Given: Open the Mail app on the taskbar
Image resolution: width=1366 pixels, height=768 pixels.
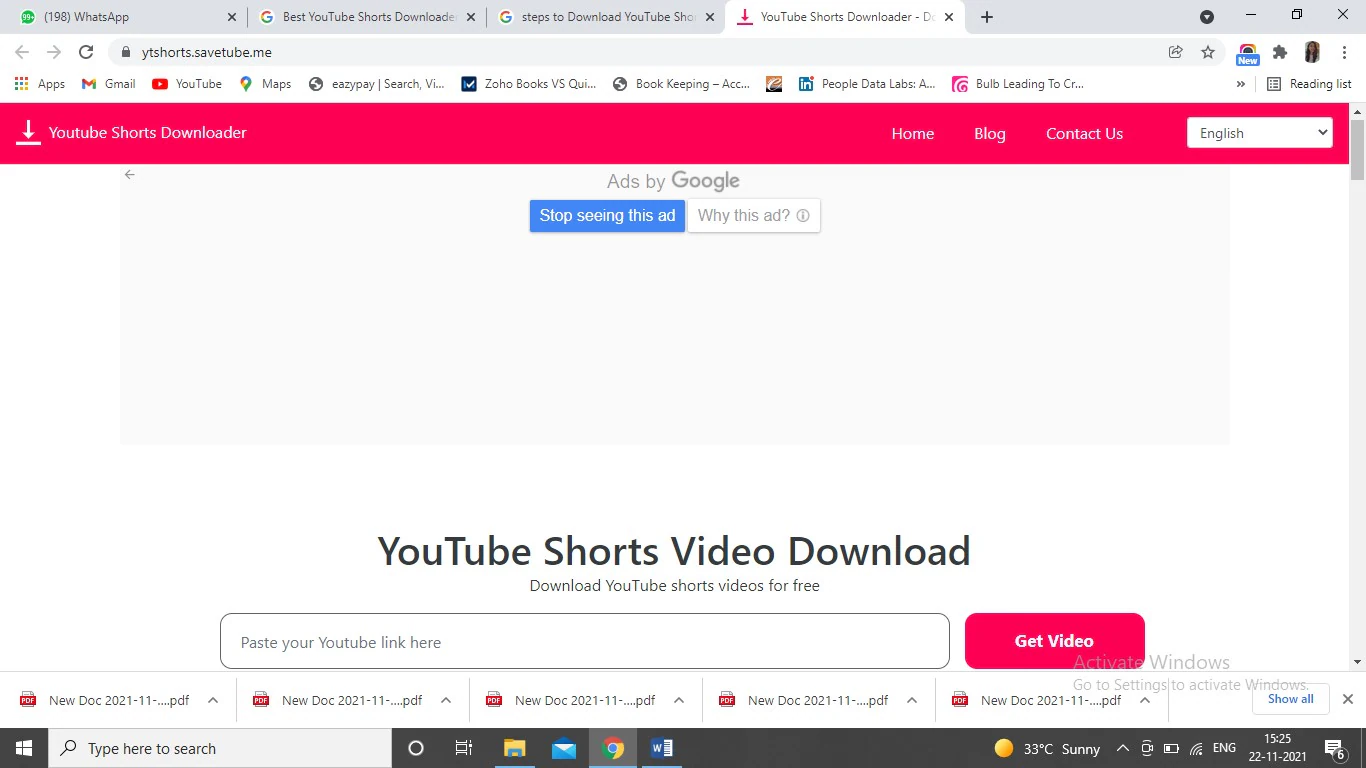Looking at the screenshot, I should tap(563, 748).
